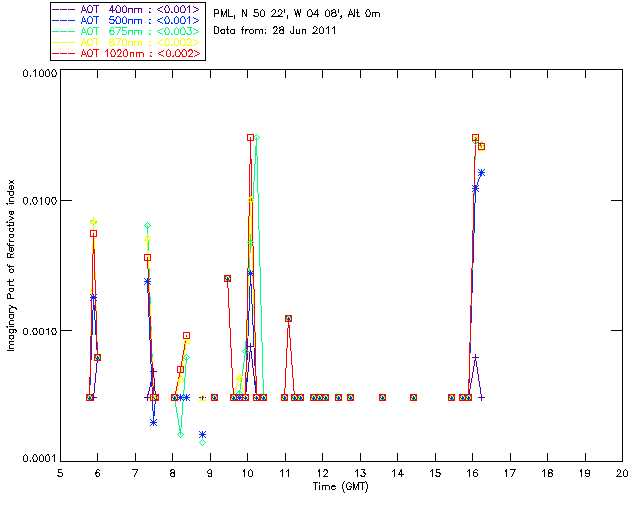Click the purple dashed line in legend

point(64,9)
